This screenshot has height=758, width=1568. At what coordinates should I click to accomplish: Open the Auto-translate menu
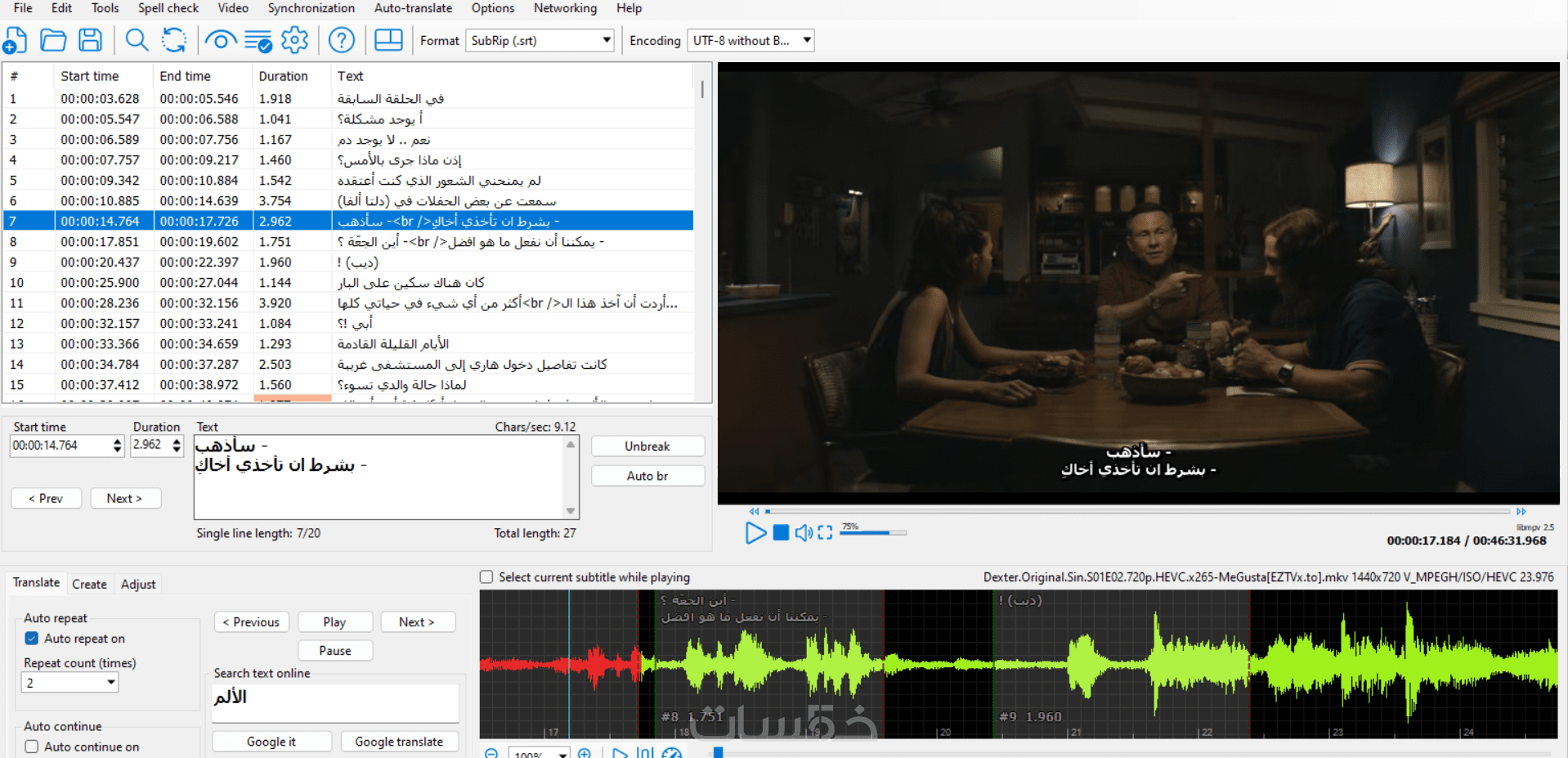(413, 8)
